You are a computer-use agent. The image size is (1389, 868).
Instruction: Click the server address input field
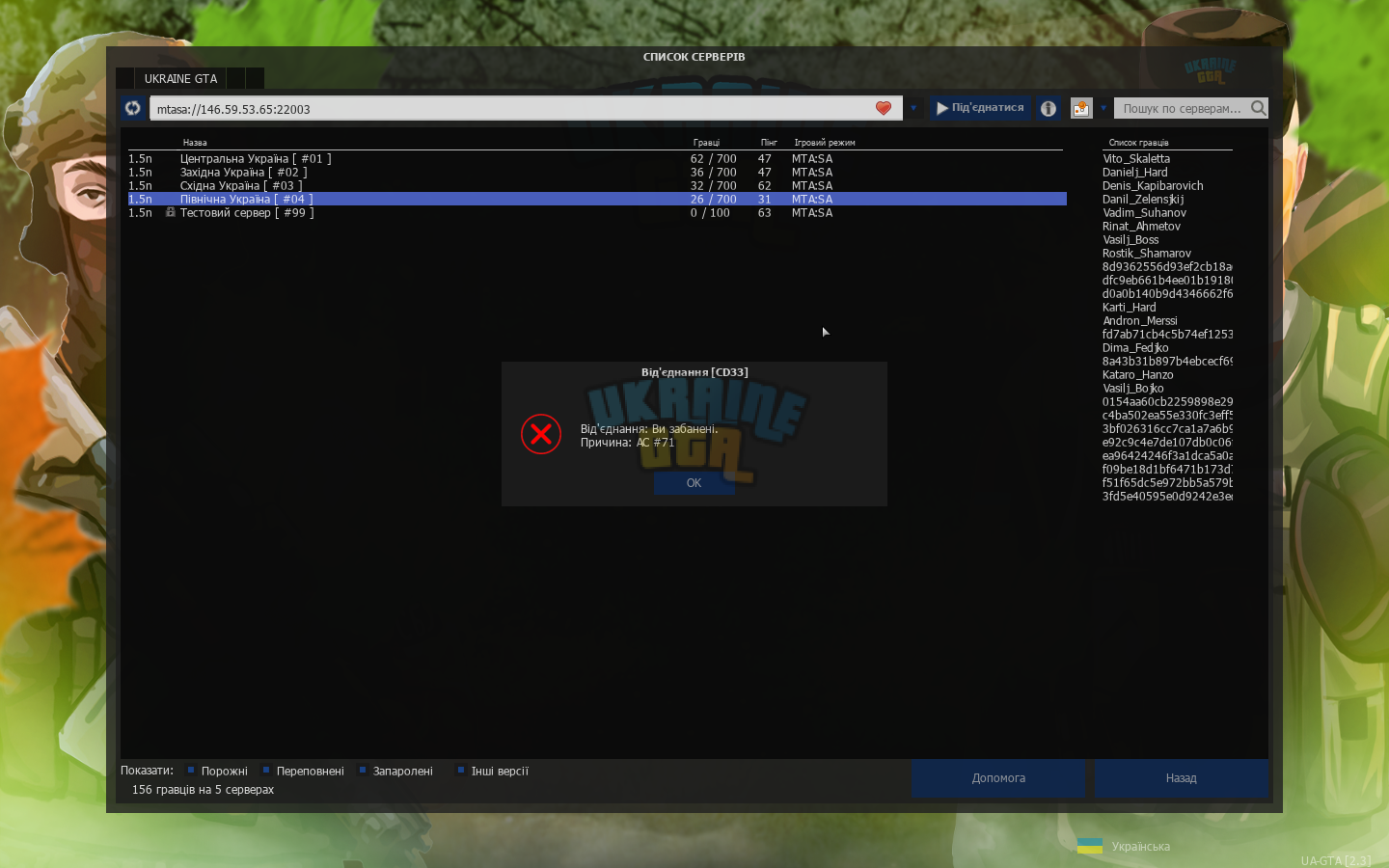526,108
